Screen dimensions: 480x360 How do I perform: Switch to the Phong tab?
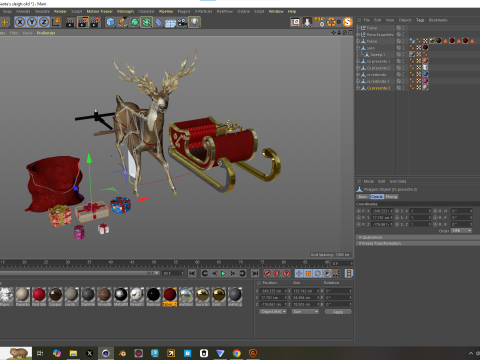[391, 197]
